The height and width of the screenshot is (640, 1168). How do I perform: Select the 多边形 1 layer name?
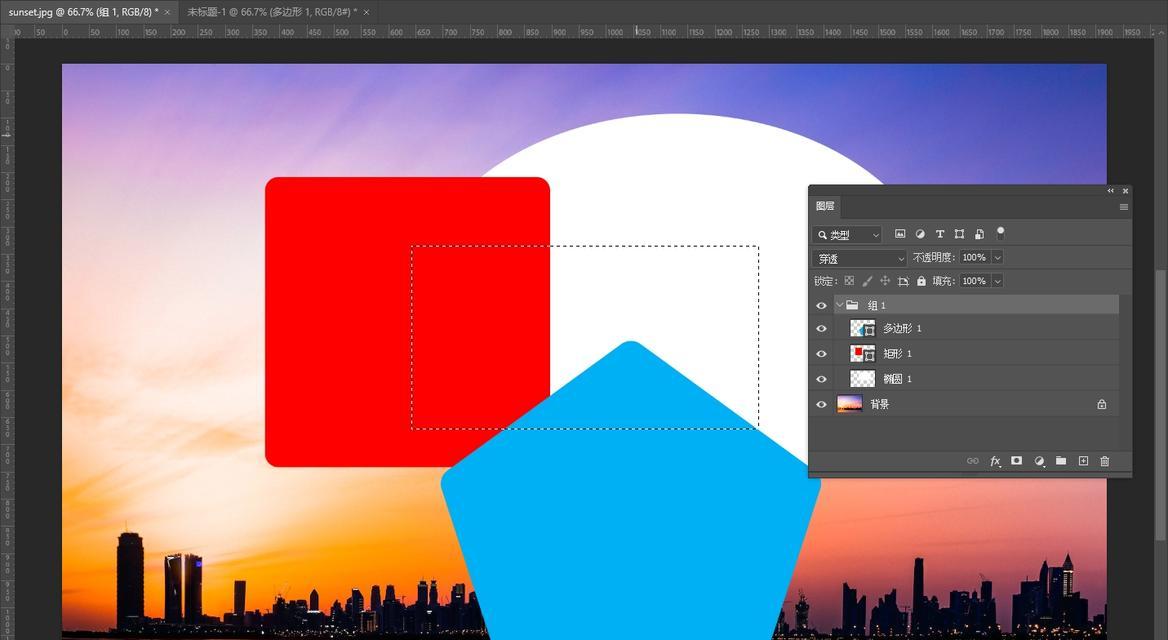coord(903,329)
